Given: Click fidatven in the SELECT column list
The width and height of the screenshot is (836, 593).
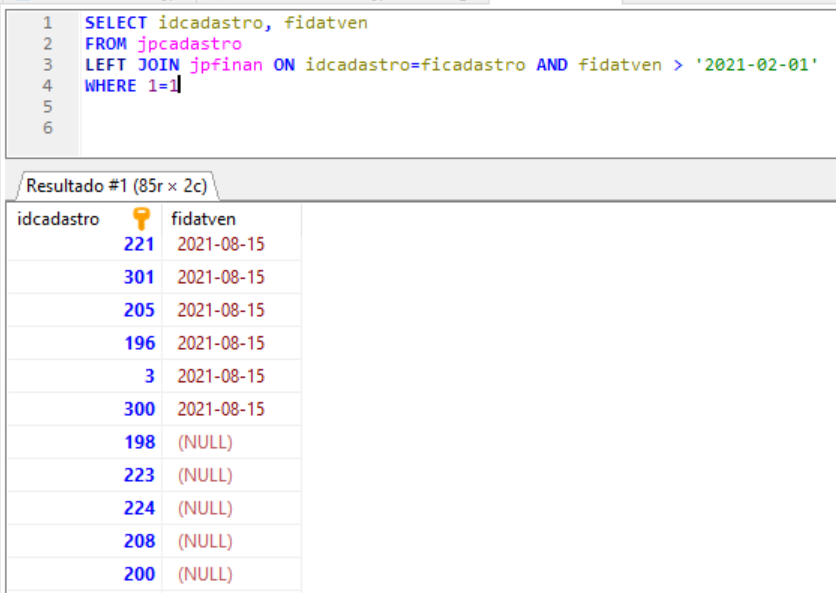Looking at the screenshot, I should tap(326, 23).
